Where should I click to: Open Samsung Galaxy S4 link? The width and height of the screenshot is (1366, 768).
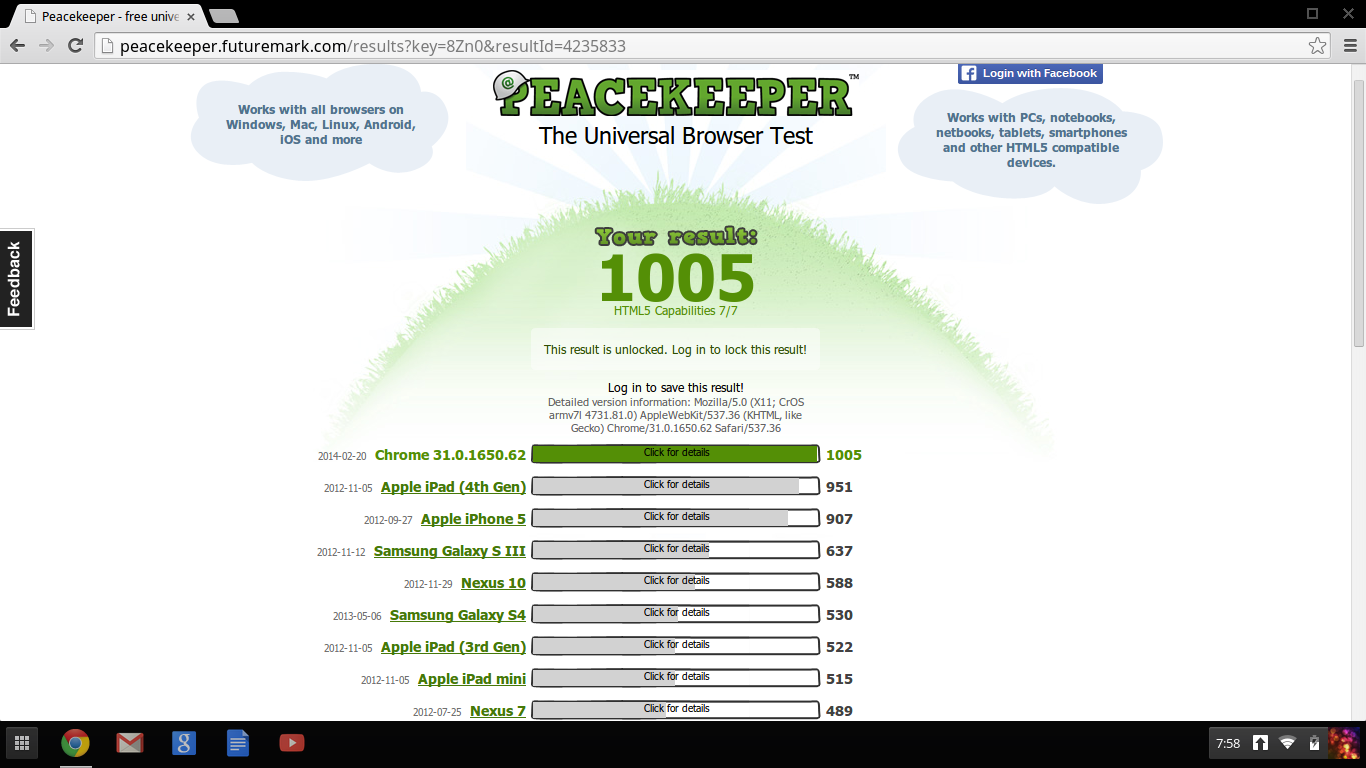[458, 615]
